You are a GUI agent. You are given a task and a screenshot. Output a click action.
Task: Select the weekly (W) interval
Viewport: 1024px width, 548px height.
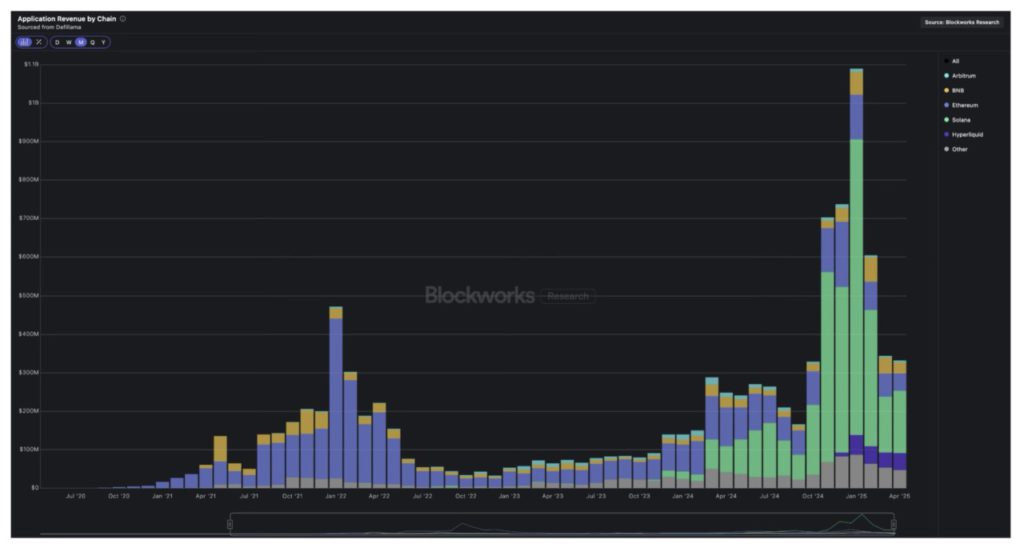click(69, 42)
